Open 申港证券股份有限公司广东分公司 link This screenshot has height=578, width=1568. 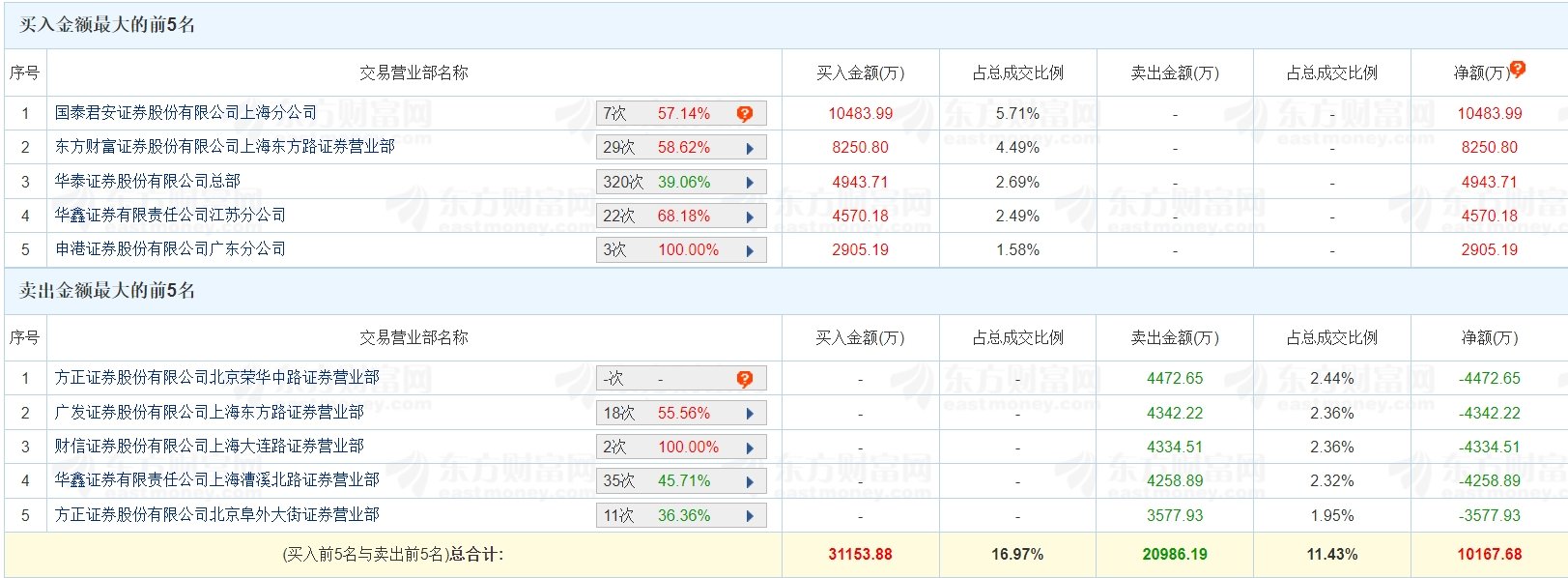click(171, 249)
